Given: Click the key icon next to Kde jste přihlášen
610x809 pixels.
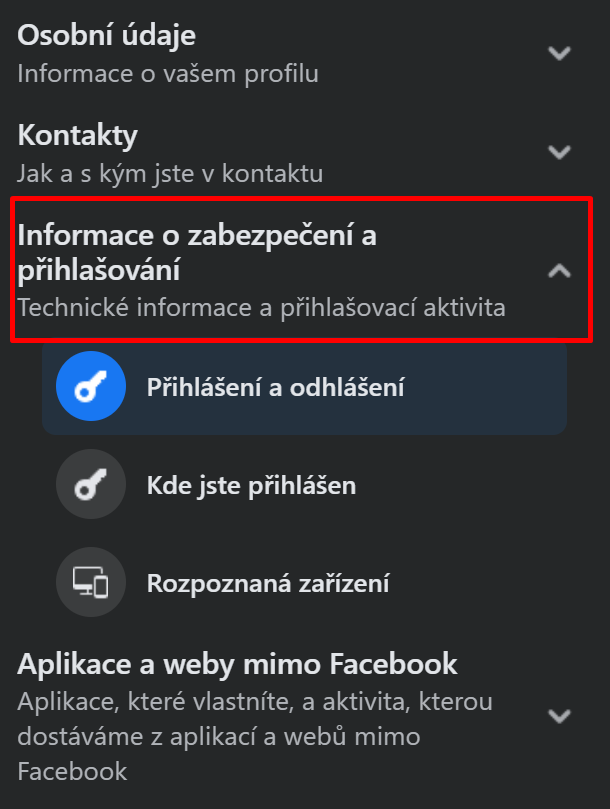Looking at the screenshot, I should (90, 485).
